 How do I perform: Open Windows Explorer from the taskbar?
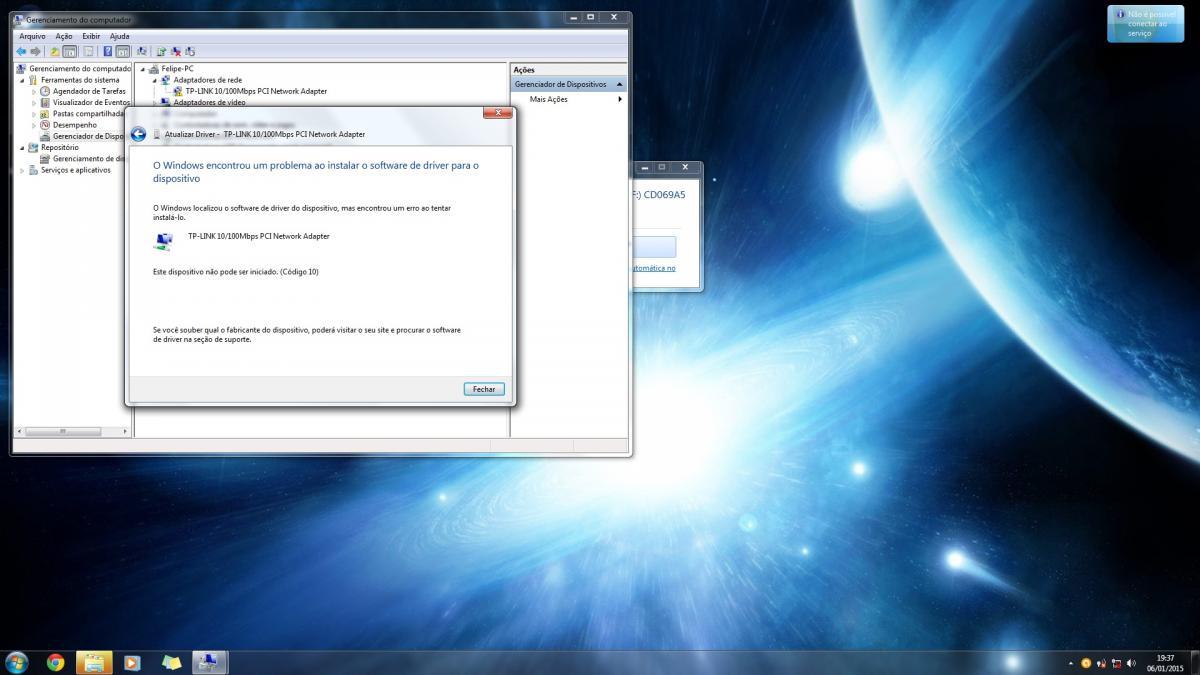click(x=94, y=662)
